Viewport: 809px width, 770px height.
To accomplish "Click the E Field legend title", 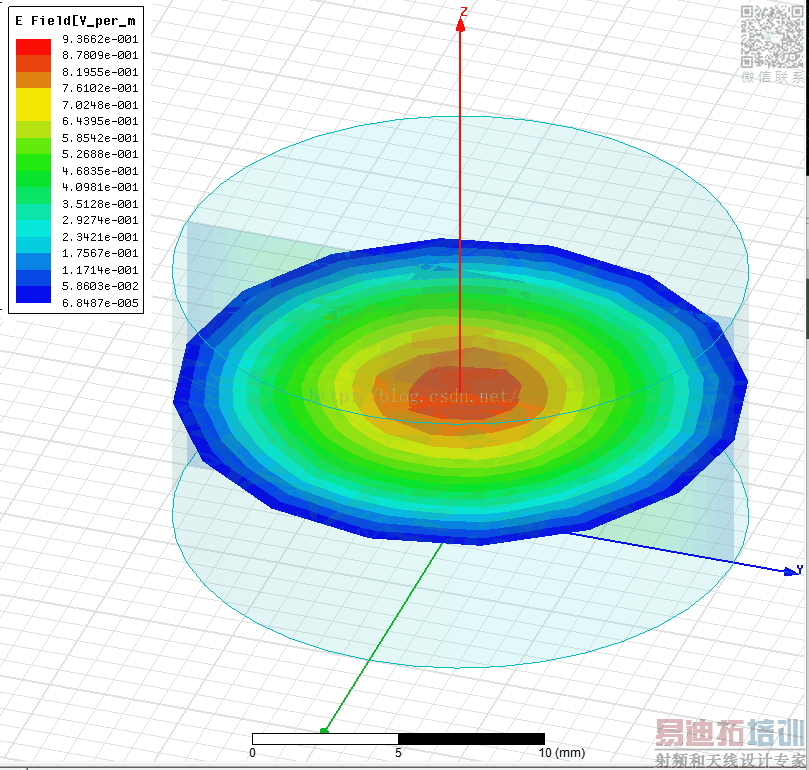I will [75, 21].
